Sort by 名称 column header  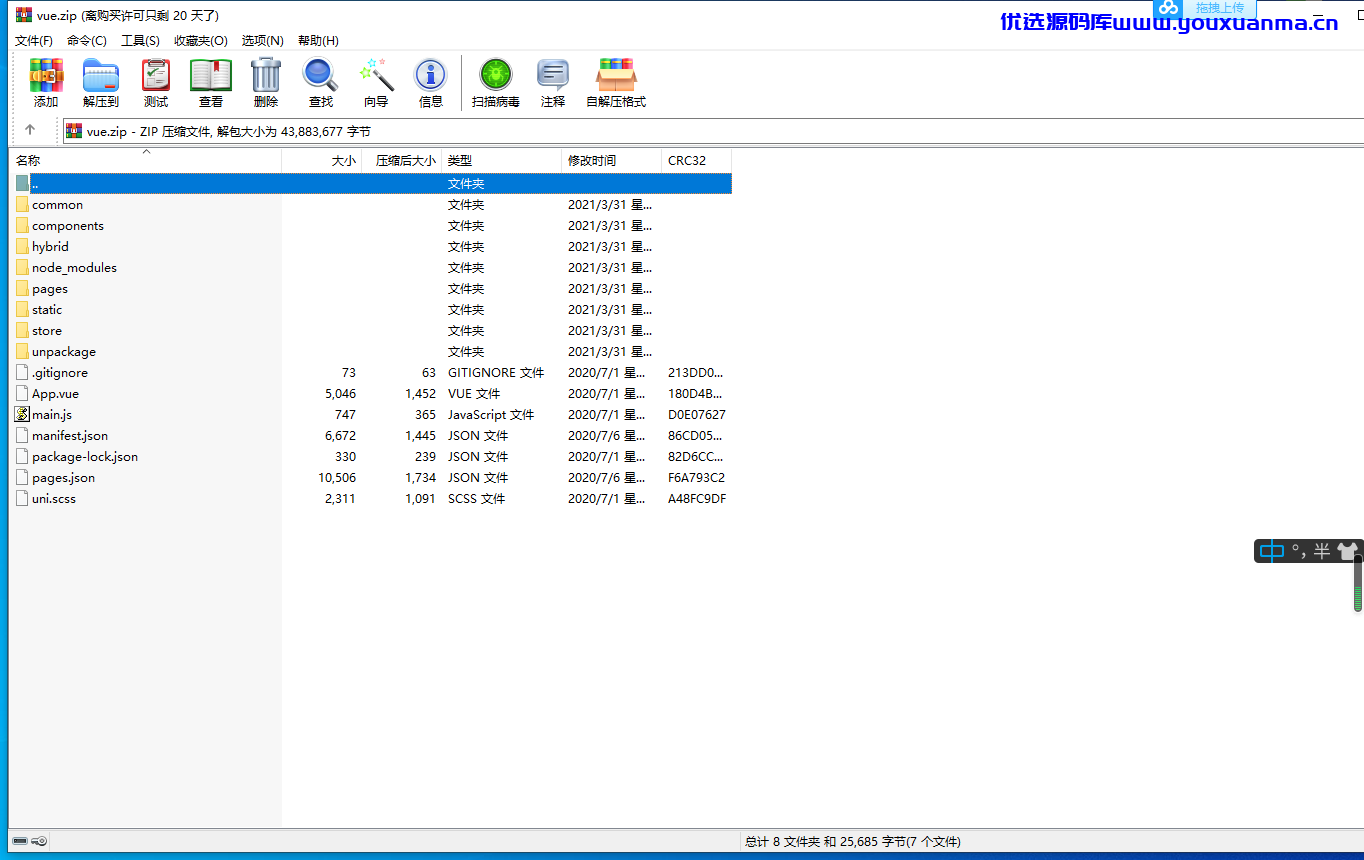pos(146,160)
